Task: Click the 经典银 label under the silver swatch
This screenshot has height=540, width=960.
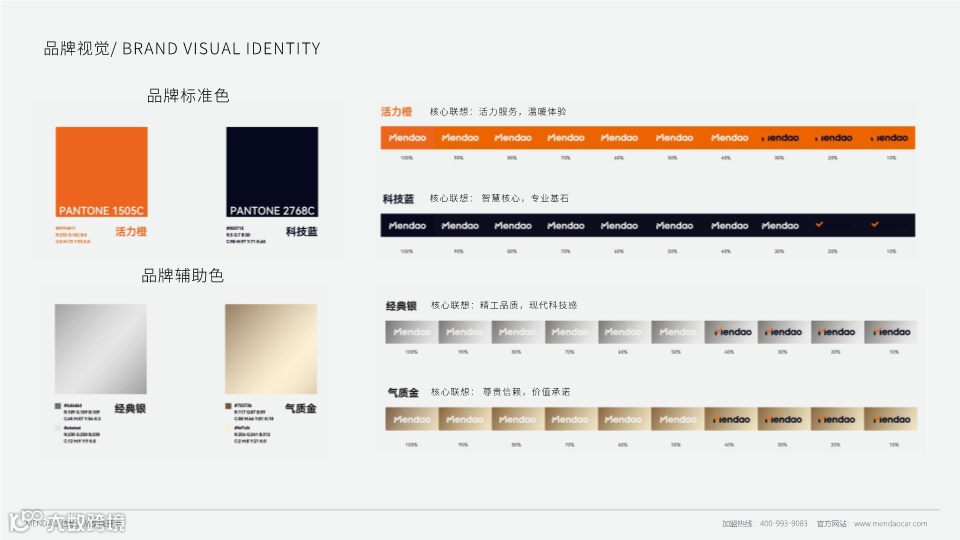Action: [x=130, y=408]
